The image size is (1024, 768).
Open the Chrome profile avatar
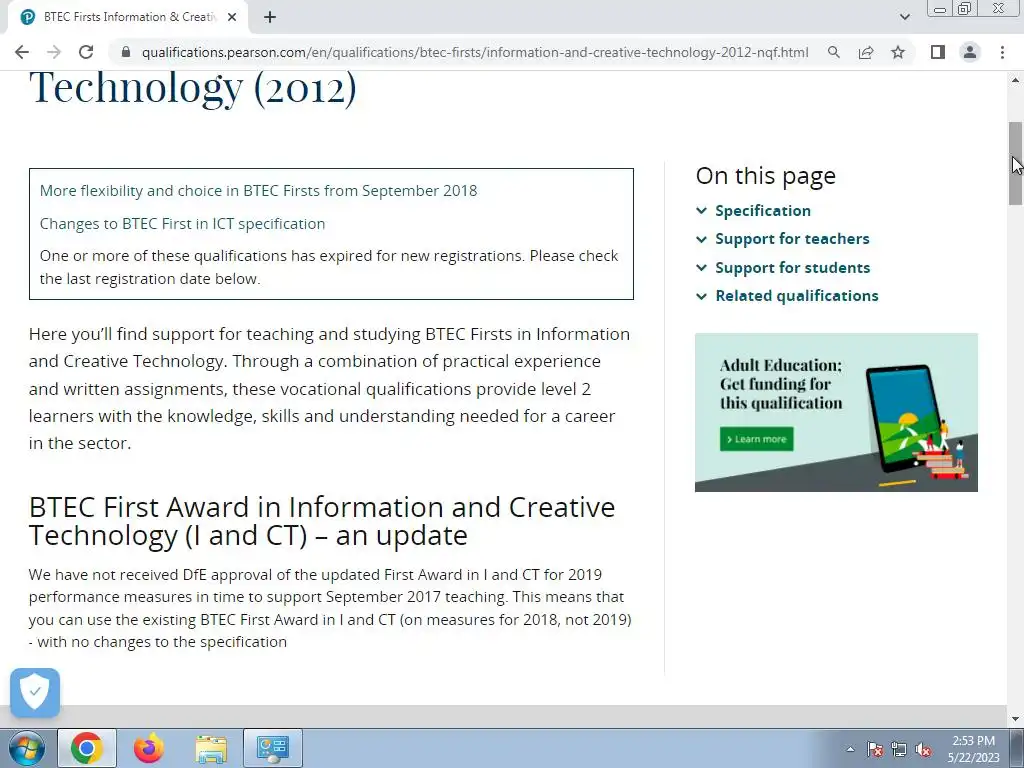pos(970,52)
